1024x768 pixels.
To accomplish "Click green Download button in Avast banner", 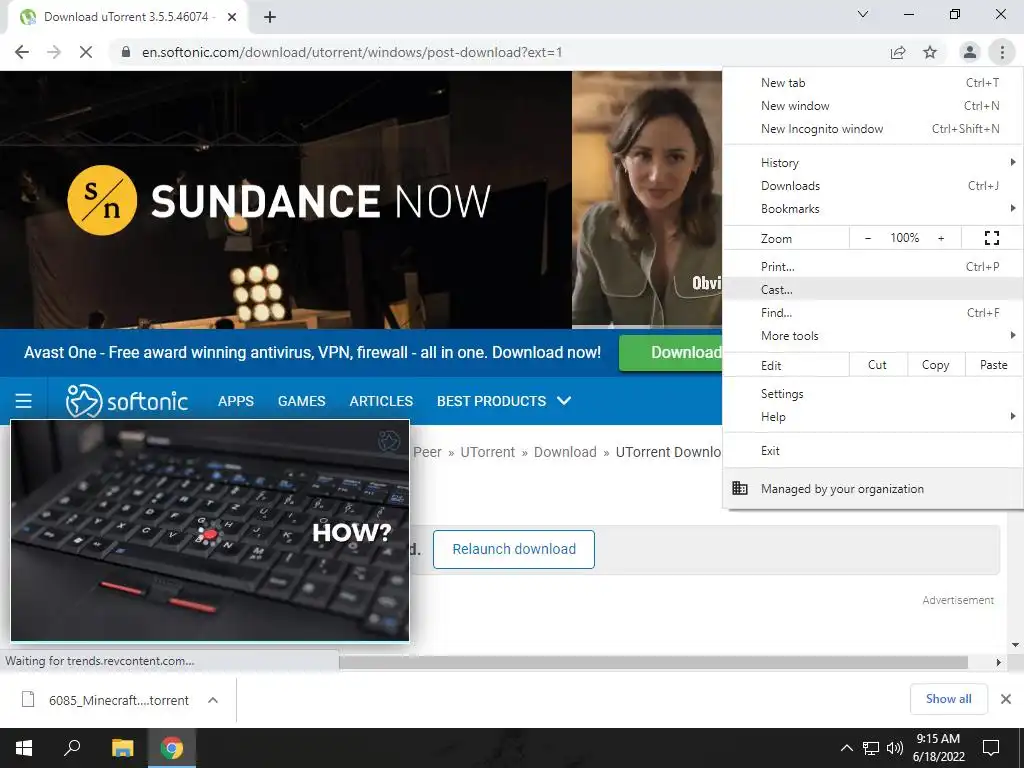I will click(671, 353).
